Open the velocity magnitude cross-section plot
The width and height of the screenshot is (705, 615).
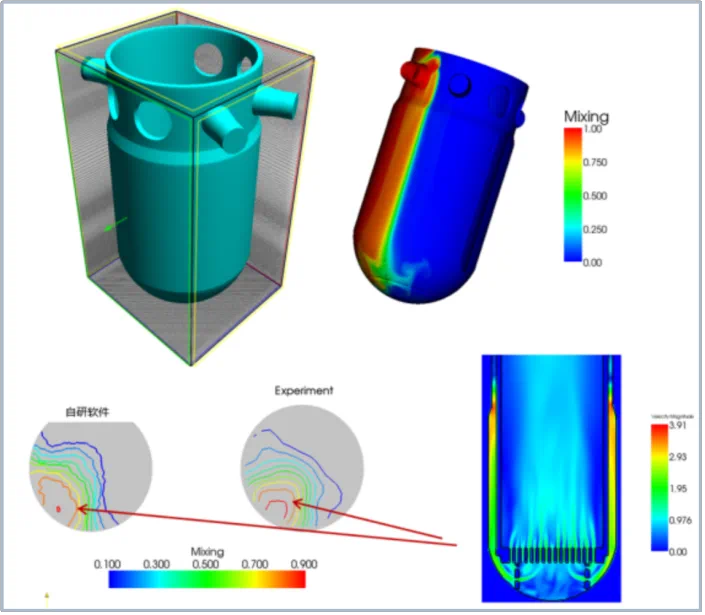pyautogui.click(x=553, y=480)
